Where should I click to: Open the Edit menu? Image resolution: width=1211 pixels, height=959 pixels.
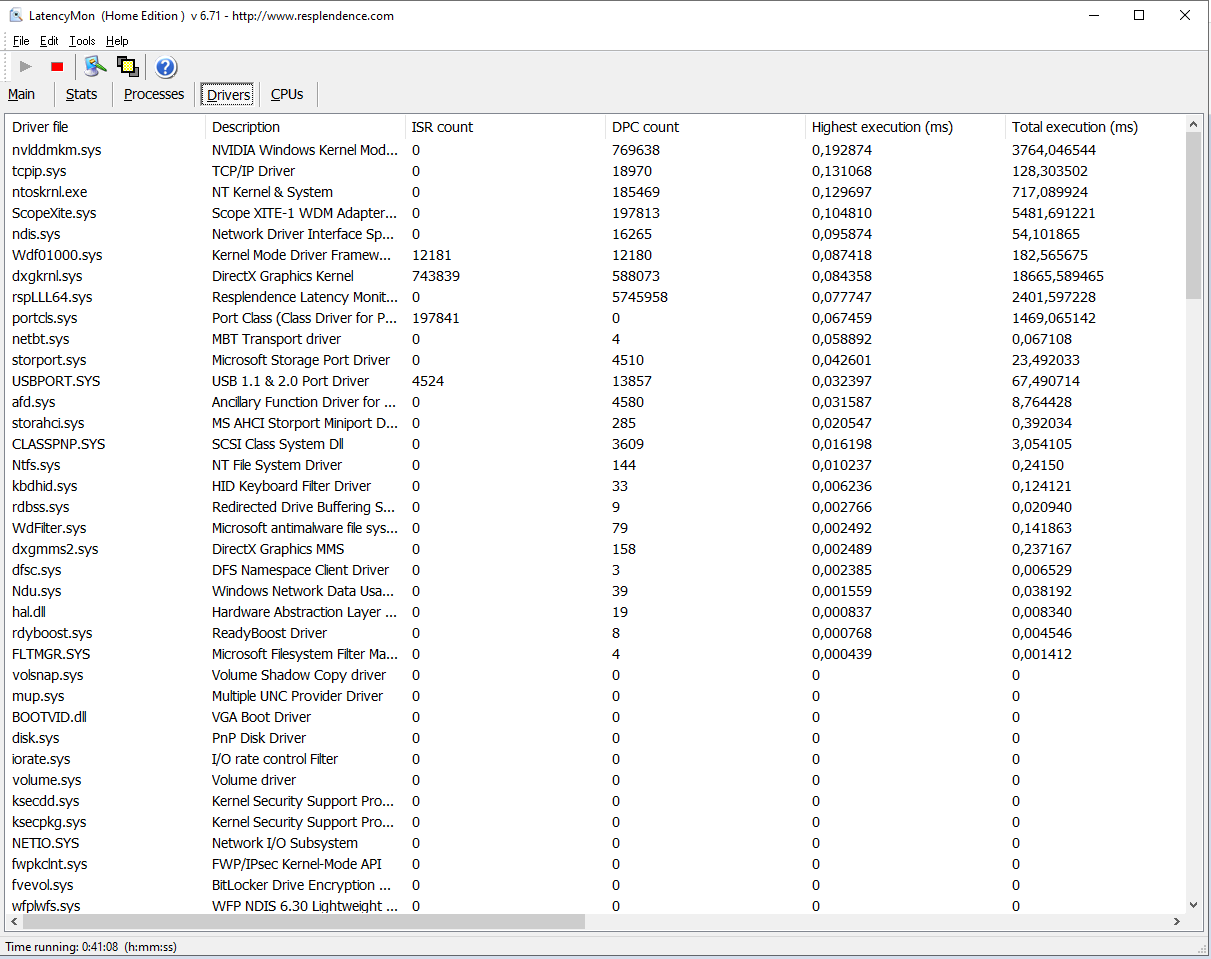49,41
